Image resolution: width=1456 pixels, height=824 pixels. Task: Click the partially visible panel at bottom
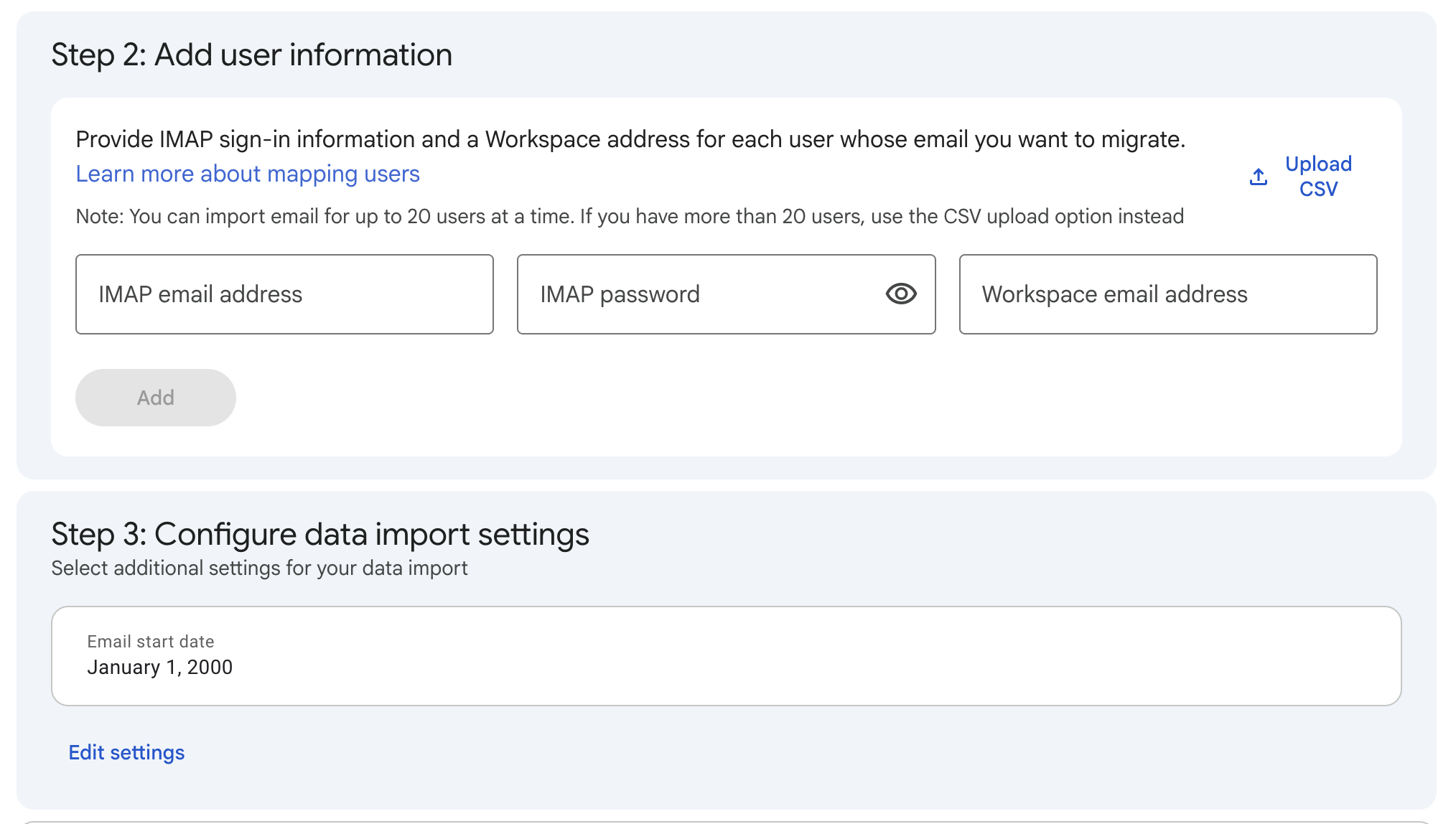[725, 821]
